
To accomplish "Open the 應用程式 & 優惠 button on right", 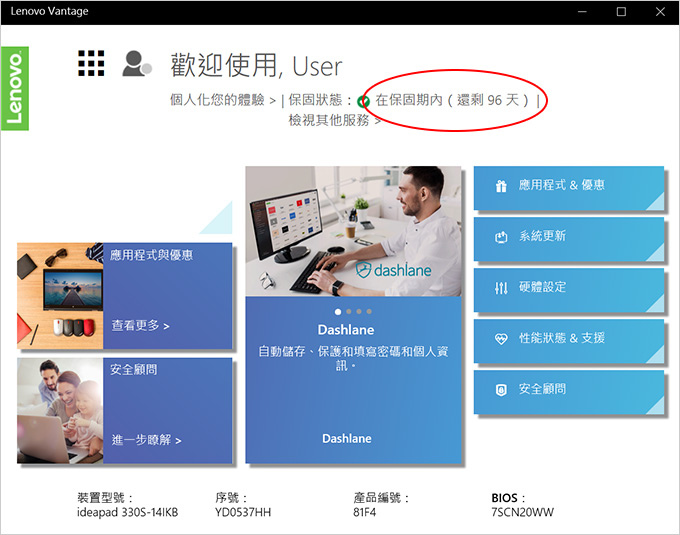I will tap(569, 188).
